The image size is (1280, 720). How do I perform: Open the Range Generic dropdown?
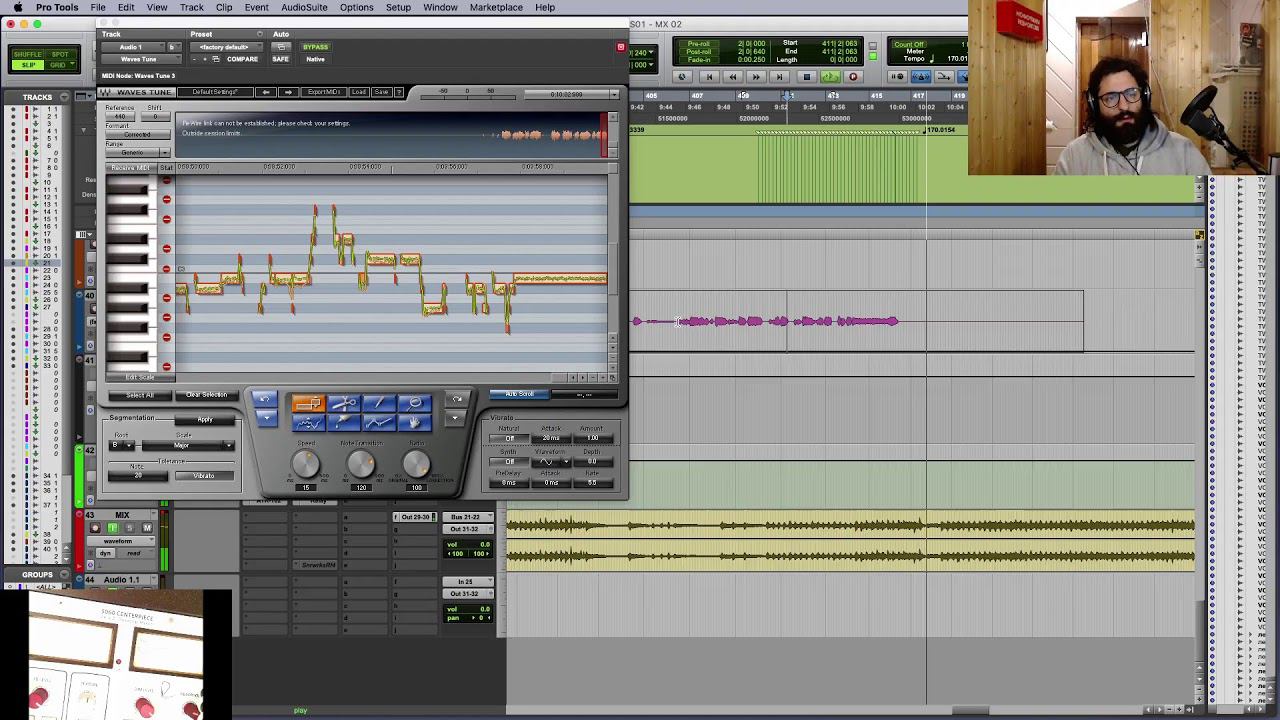137,153
